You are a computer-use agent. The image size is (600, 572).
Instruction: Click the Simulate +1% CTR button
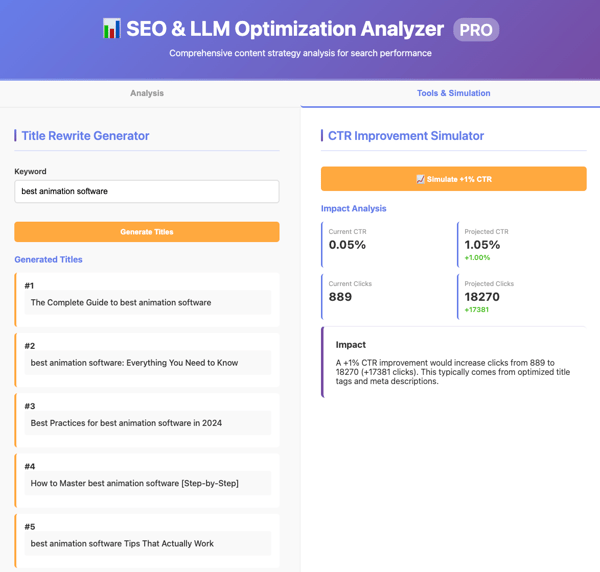tap(453, 179)
